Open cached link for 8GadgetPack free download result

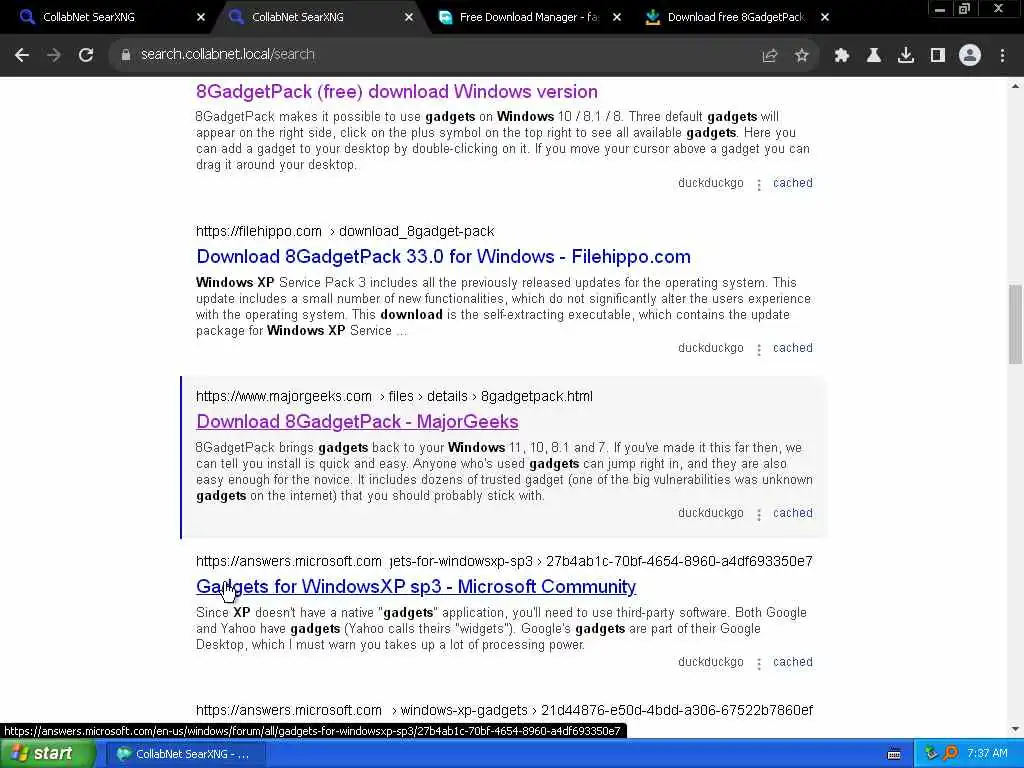(793, 183)
